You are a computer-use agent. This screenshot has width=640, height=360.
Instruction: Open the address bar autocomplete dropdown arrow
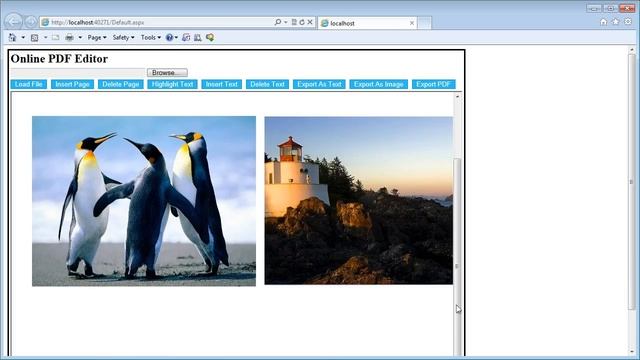(x=286, y=22)
